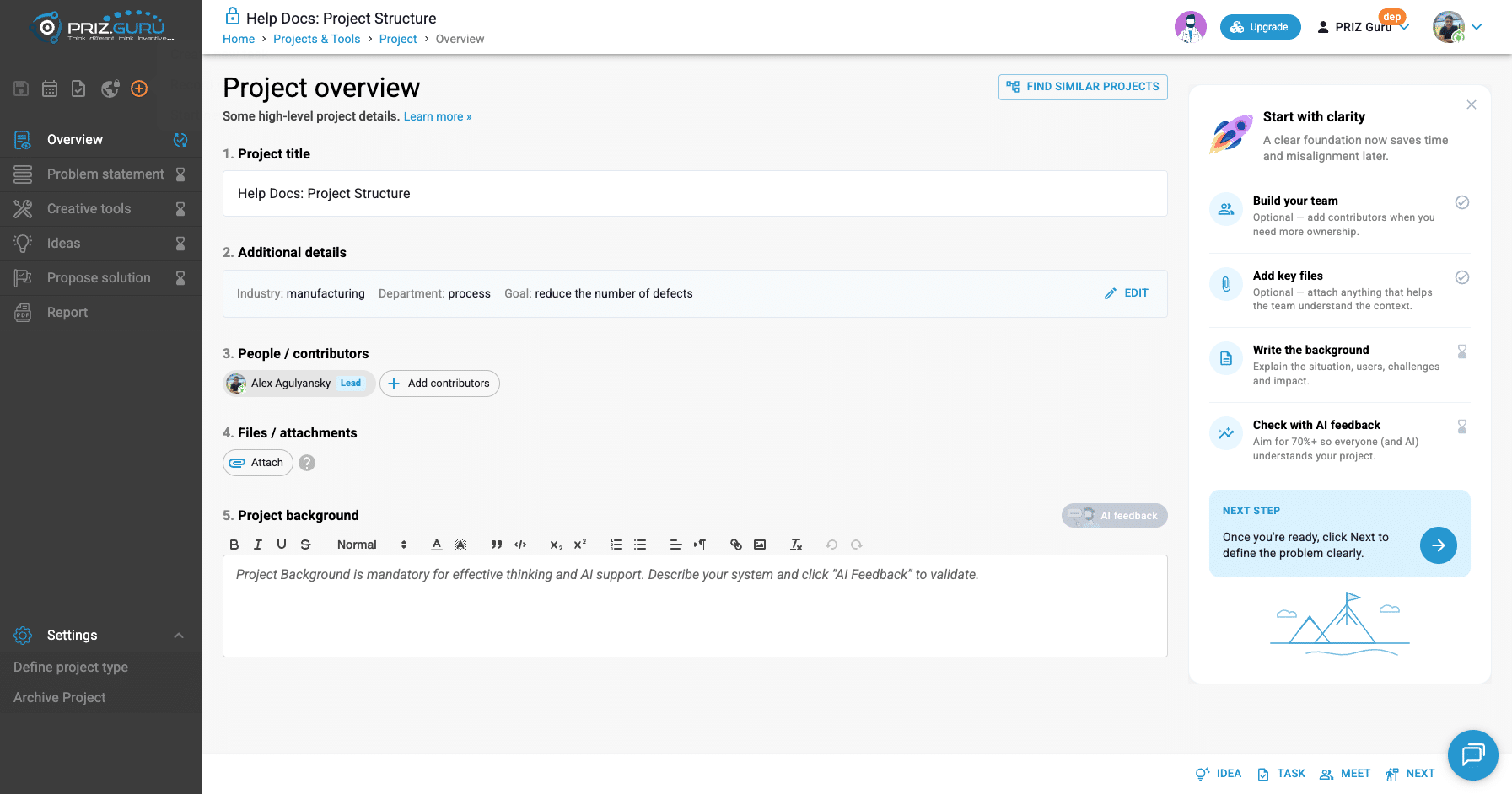Click the help question mark near Attach
1512x794 pixels.
tap(307, 463)
